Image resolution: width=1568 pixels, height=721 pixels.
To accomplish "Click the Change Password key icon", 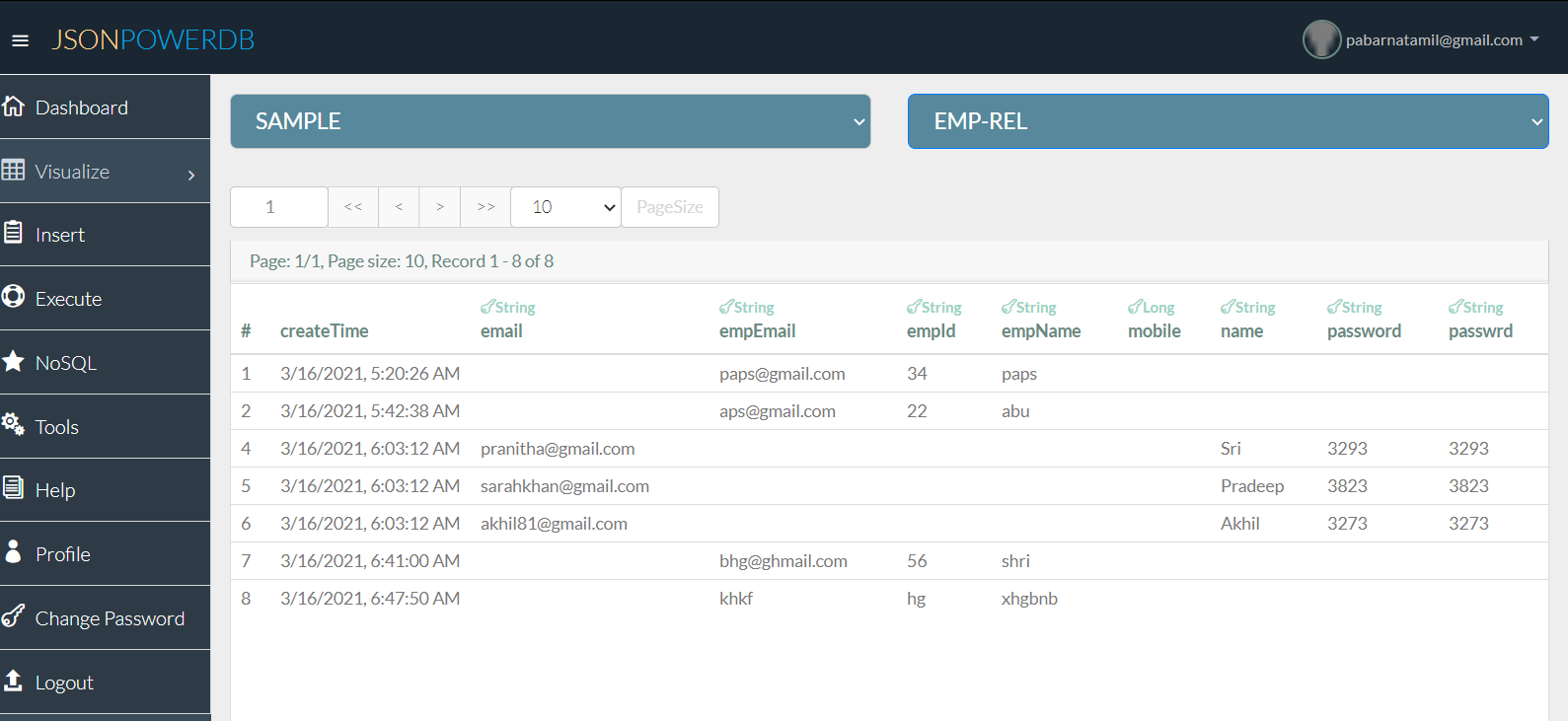I will pos(13,615).
